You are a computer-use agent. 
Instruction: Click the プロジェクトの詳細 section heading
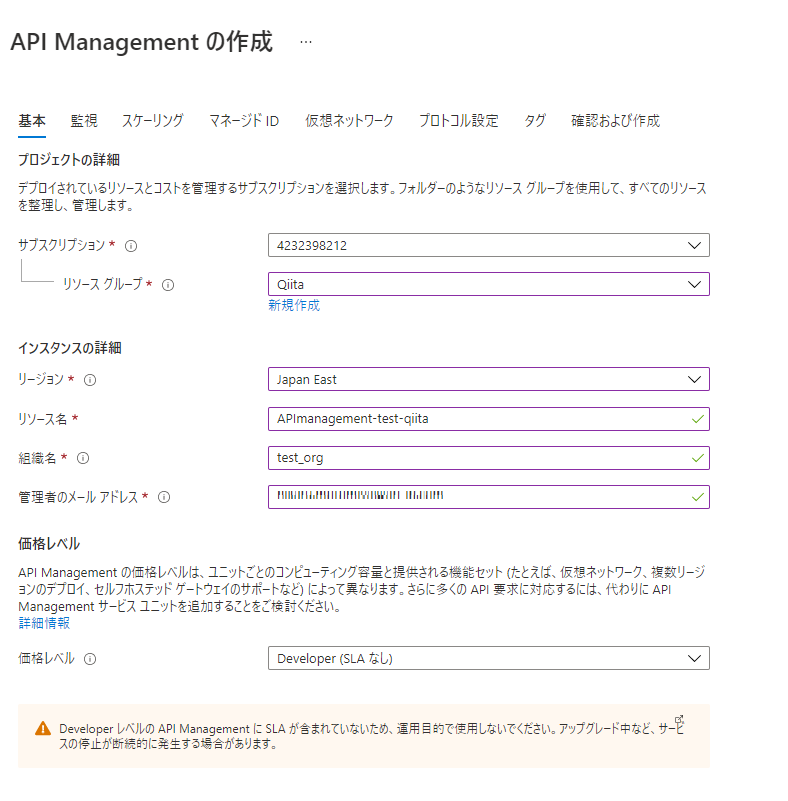[x=69, y=160]
